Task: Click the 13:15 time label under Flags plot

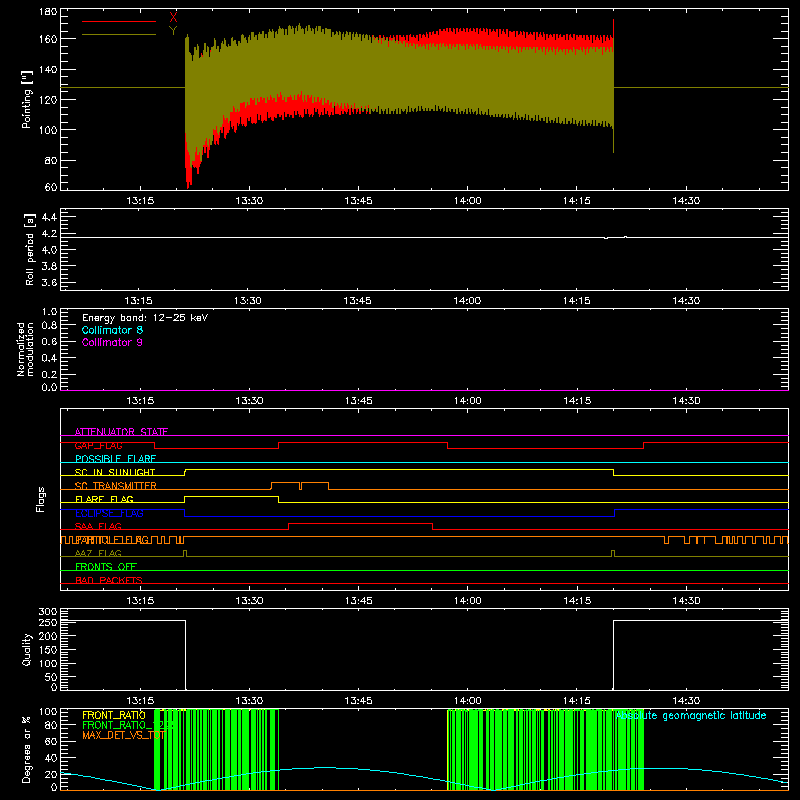Action: [140, 601]
